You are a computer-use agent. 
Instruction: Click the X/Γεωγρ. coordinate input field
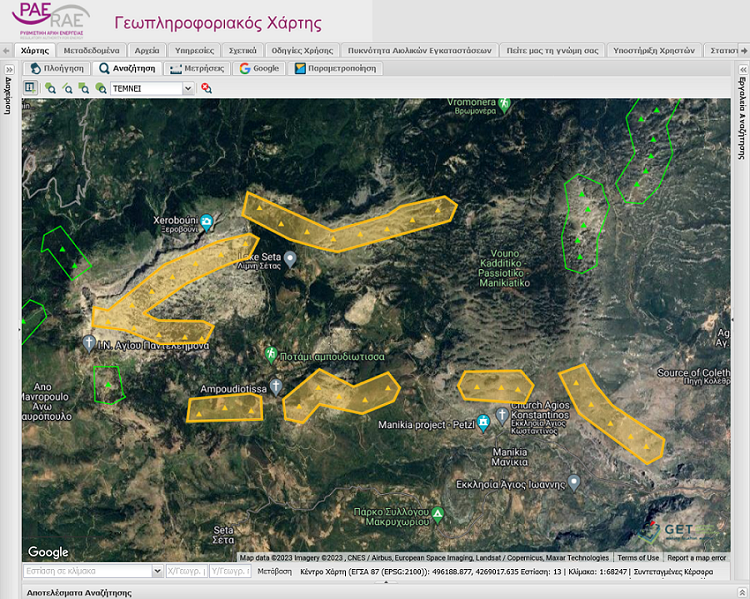click(x=187, y=571)
